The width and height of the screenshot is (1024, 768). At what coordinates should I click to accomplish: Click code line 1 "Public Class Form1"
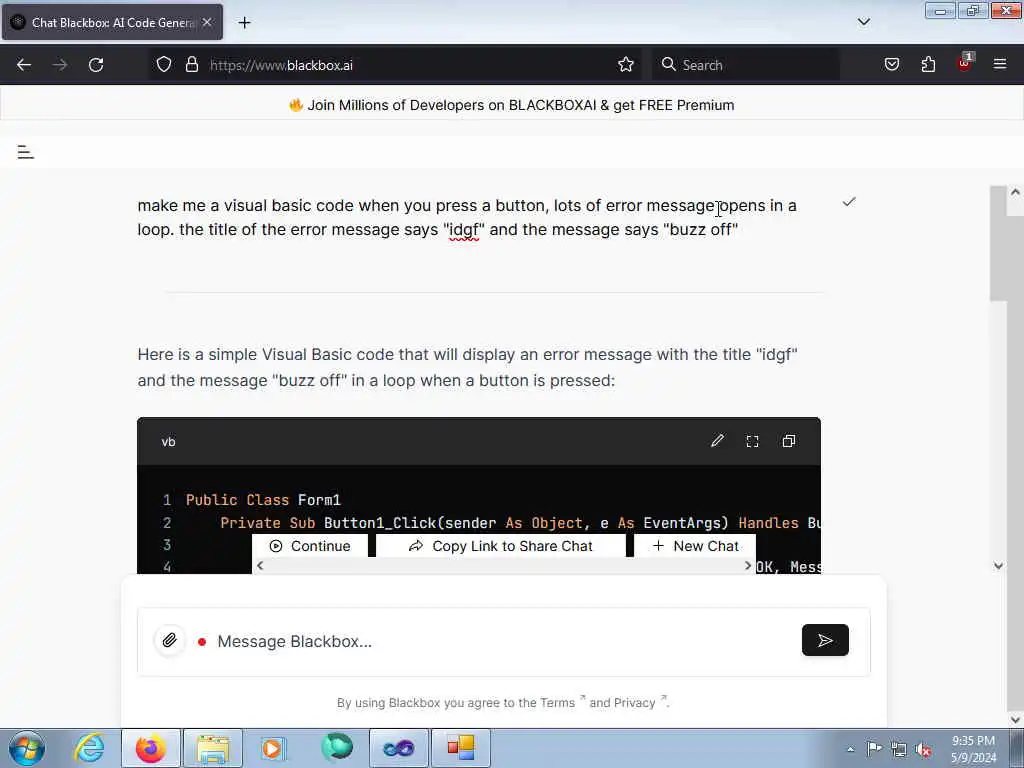[263, 500]
